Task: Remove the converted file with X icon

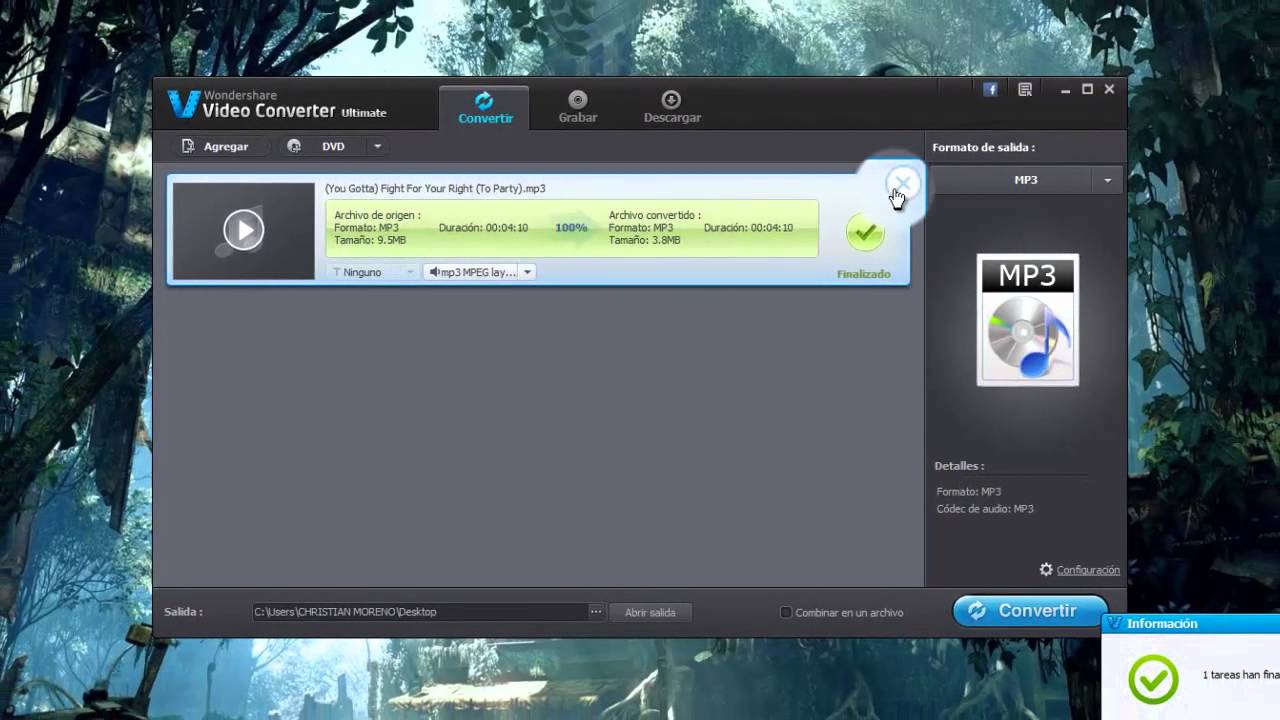Action: pyautogui.click(x=902, y=183)
